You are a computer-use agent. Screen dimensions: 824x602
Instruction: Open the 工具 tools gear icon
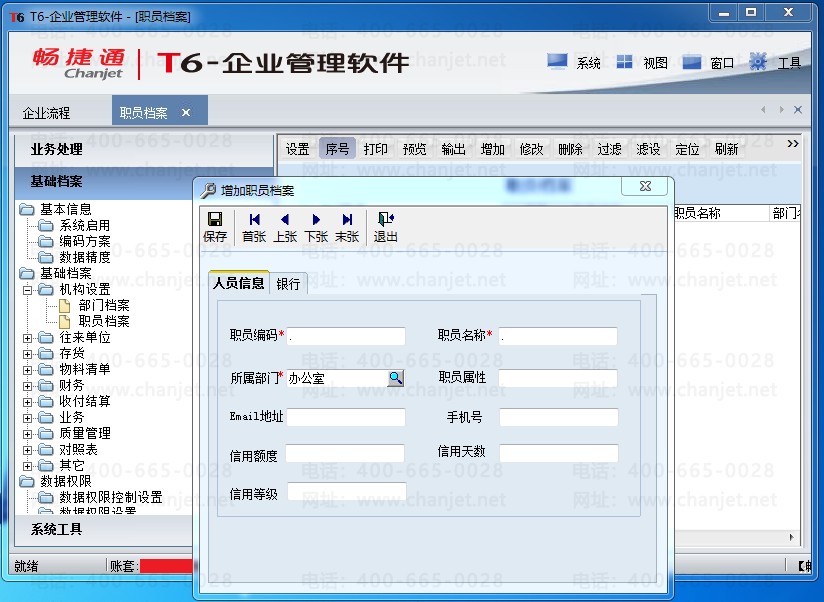(758, 62)
